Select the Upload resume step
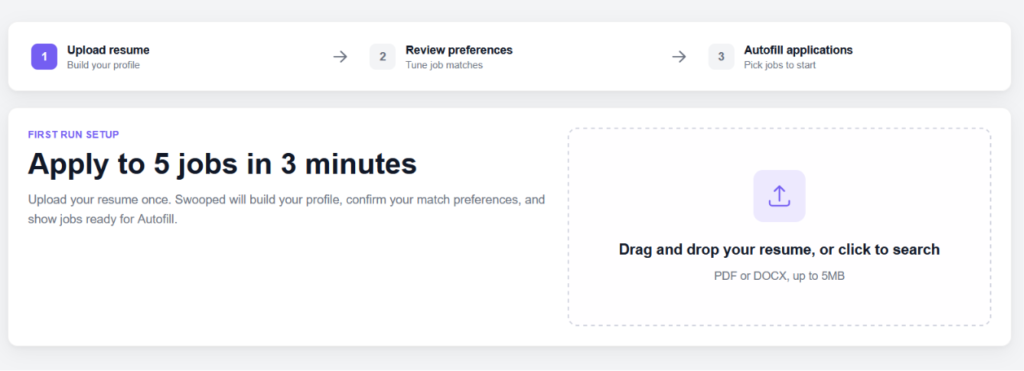This screenshot has width=1024, height=371. (90, 57)
